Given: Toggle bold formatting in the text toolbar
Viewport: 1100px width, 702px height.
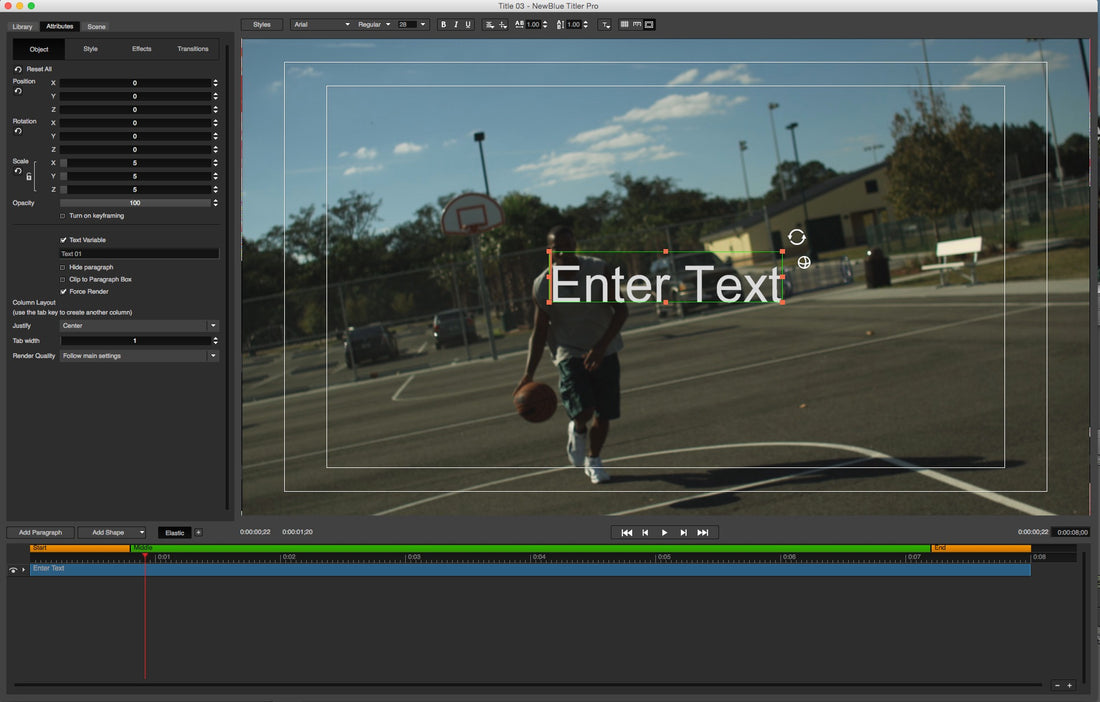Looking at the screenshot, I should coord(443,24).
